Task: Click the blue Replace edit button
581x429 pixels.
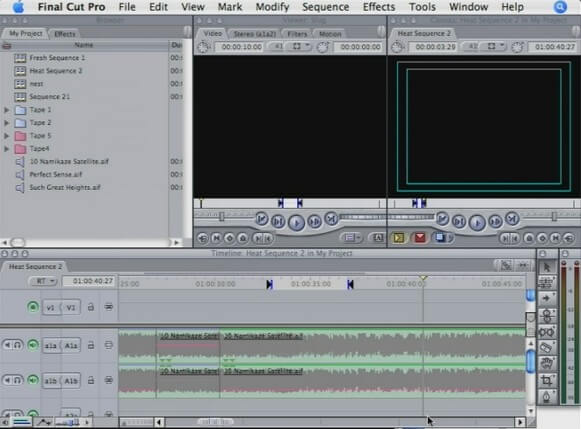Action: pos(440,237)
